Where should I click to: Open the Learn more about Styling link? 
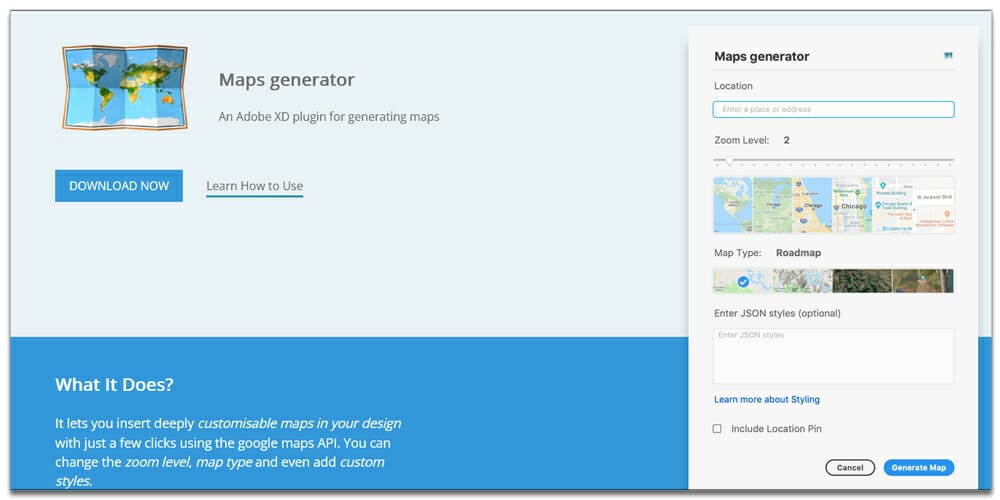pyautogui.click(x=767, y=399)
